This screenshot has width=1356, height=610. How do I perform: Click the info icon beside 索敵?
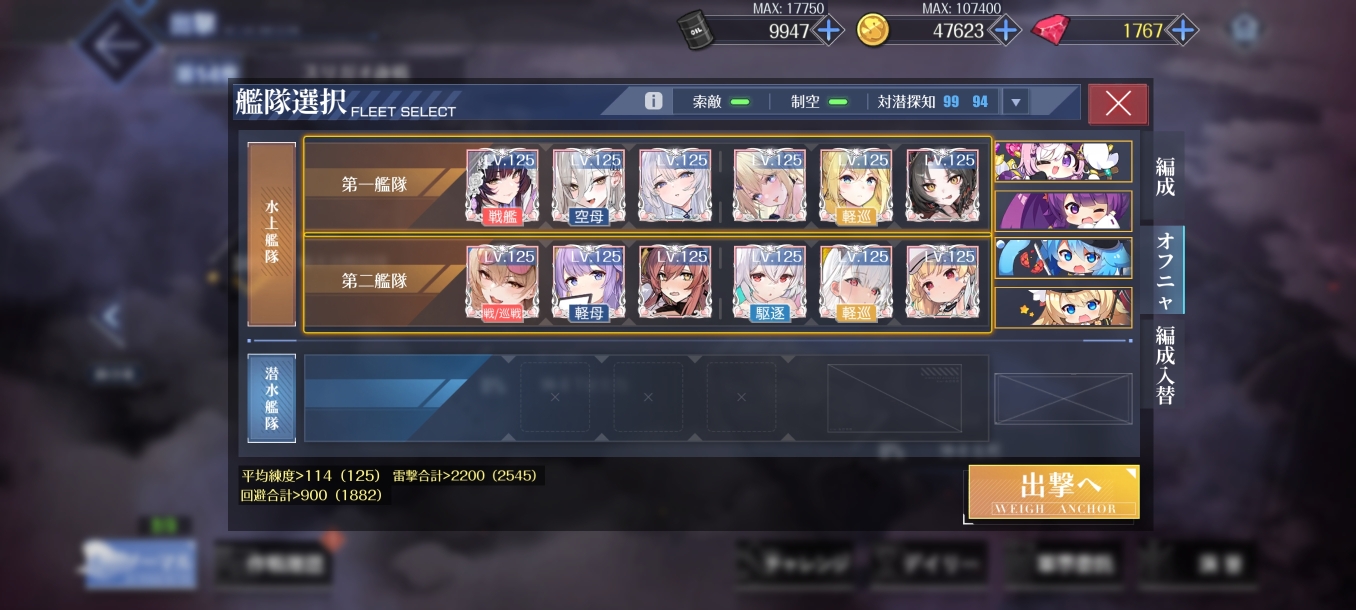654,101
